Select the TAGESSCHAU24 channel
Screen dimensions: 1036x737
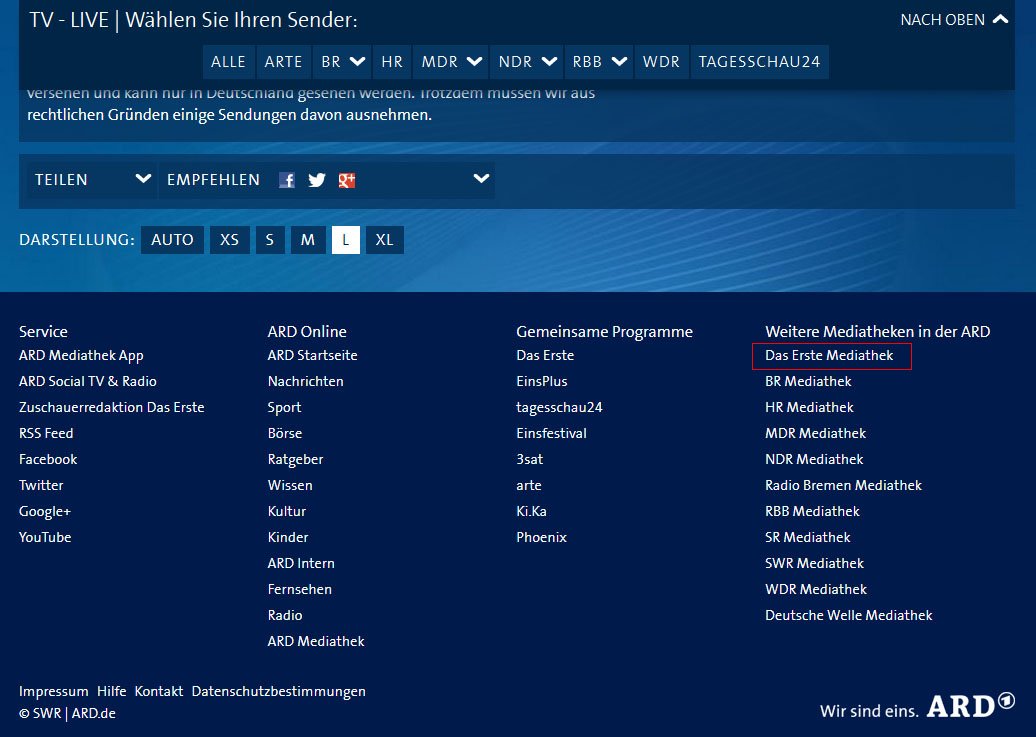coord(759,61)
